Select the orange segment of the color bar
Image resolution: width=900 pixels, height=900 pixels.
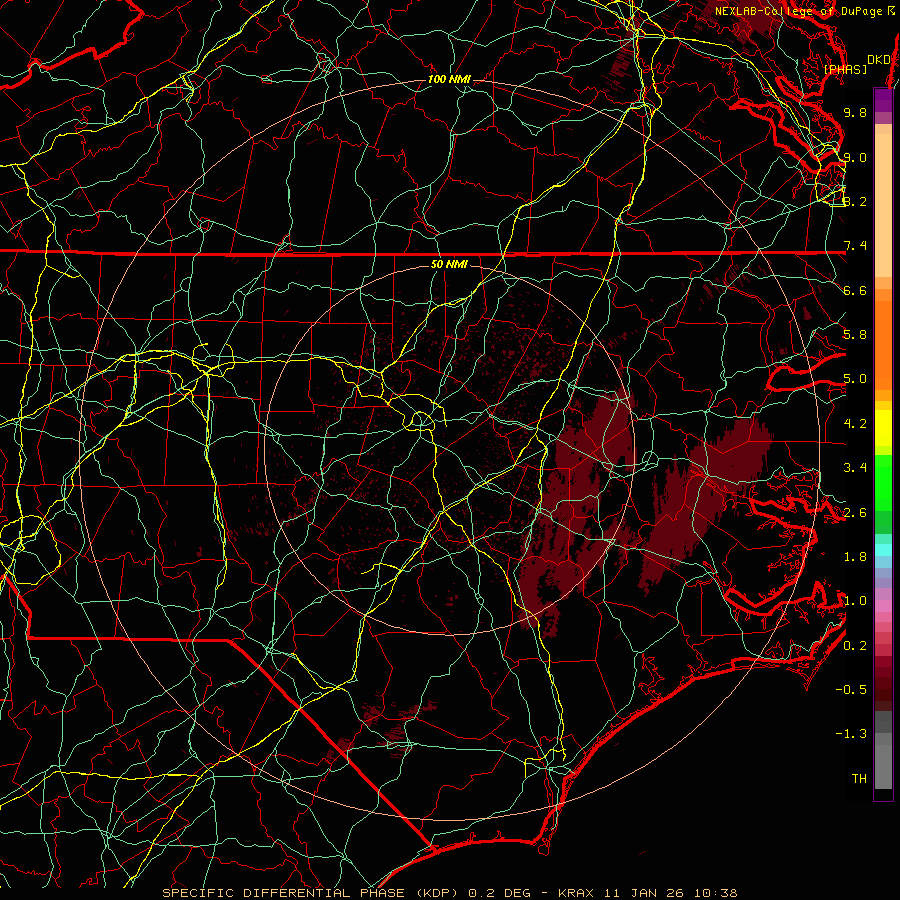883,340
